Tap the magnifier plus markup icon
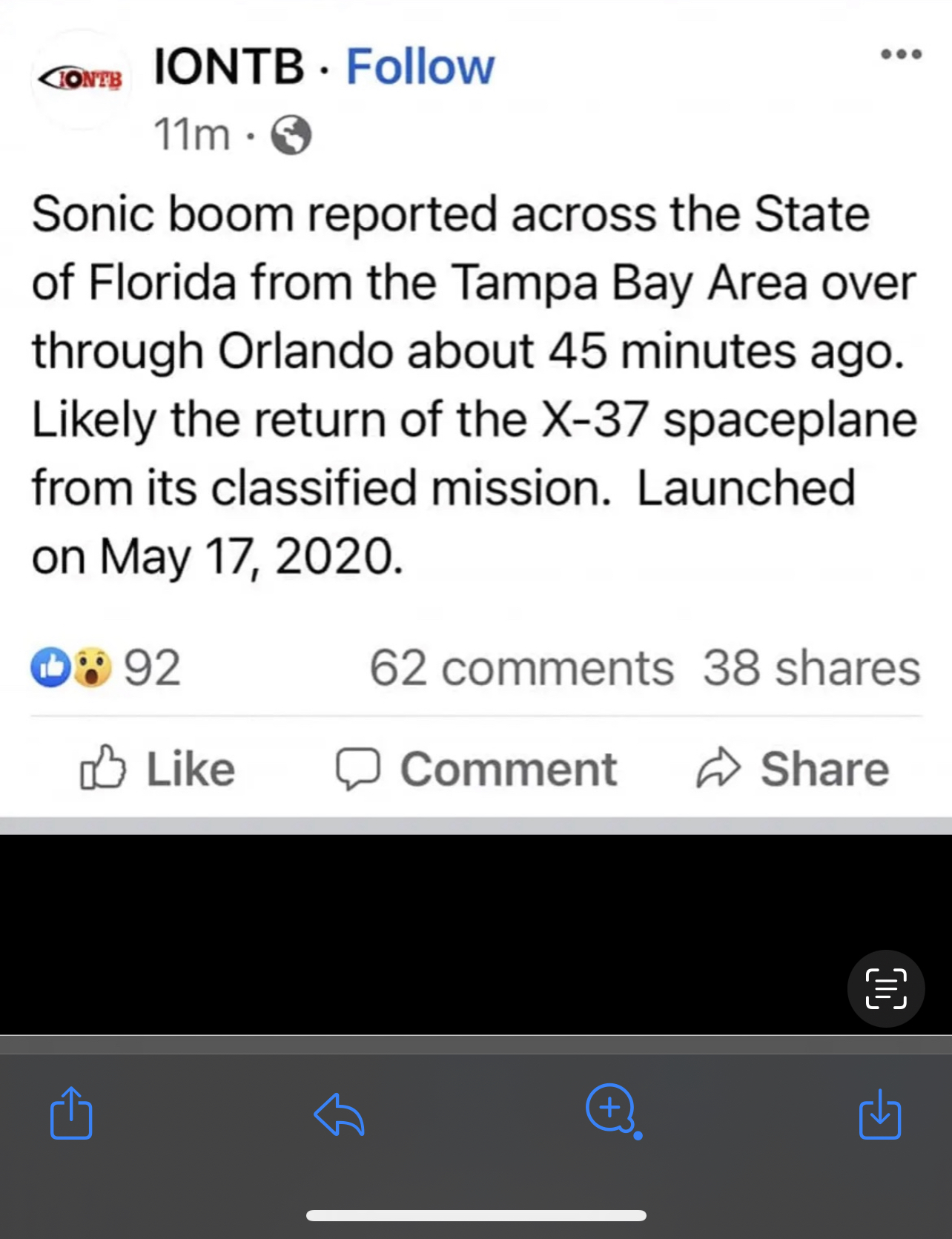952x1239 pixels. pos(613,1111)
